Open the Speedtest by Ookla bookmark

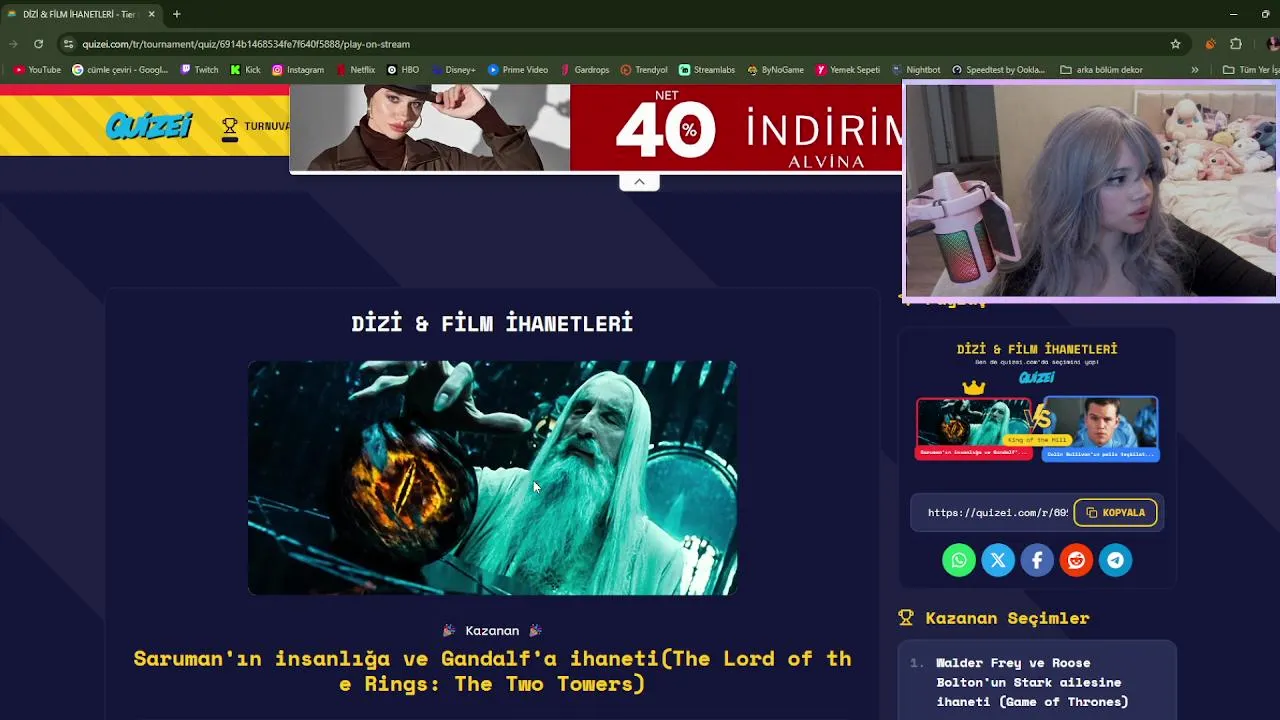(x=998, y=70)
